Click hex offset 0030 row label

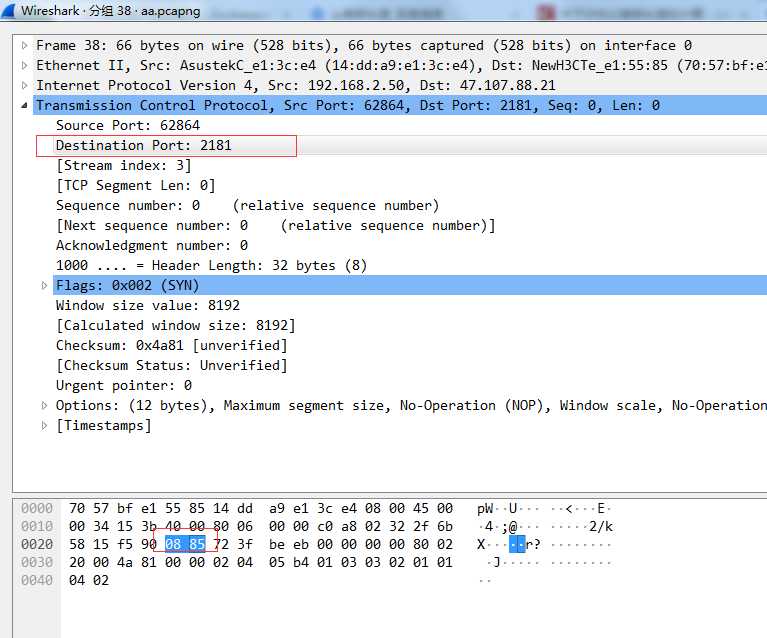(x=37, y=562)
